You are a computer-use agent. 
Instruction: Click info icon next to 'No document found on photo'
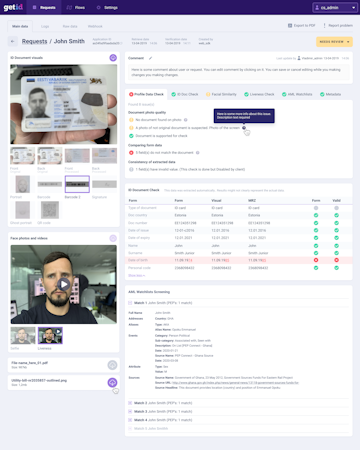pos(186,120)
